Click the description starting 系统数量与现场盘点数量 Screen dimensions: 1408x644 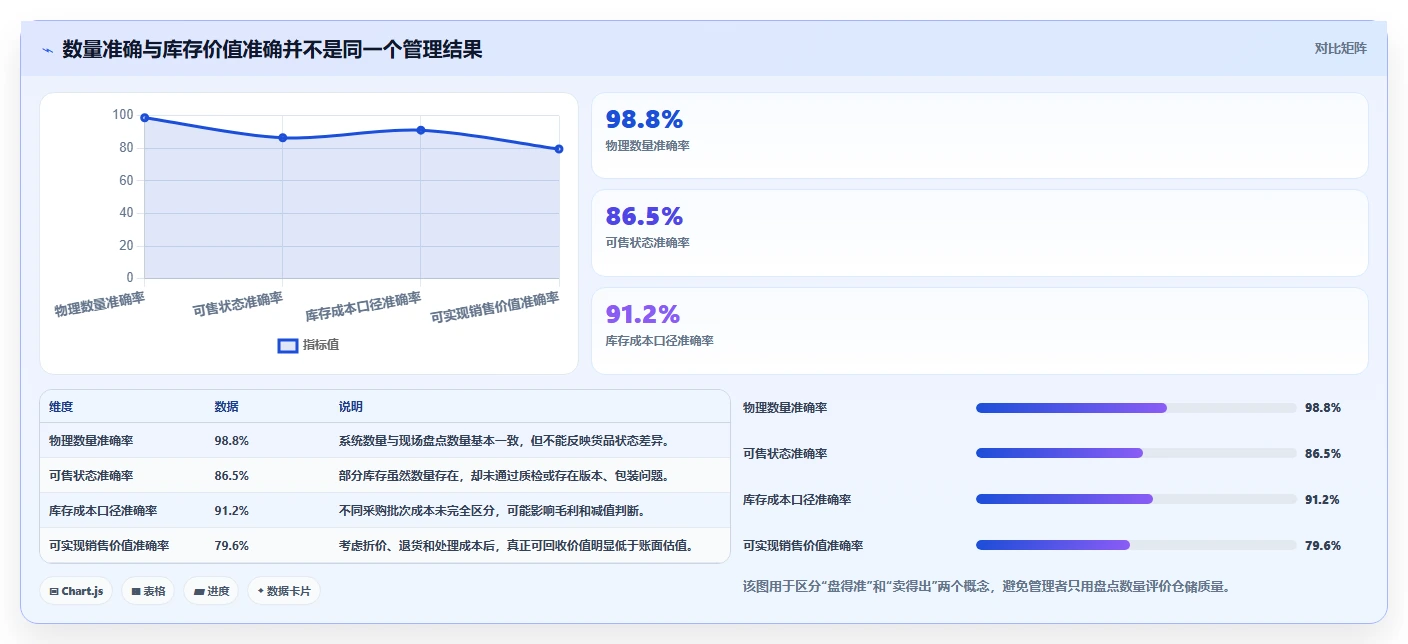point(504,441)
